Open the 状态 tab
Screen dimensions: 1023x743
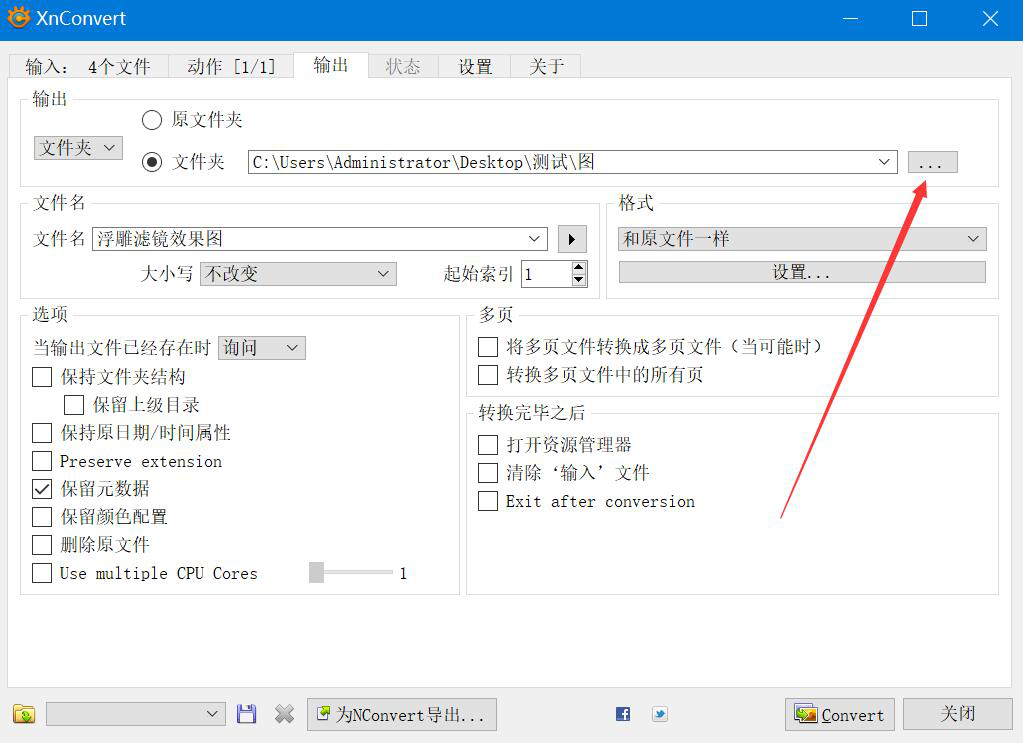[x=403, y=67]
